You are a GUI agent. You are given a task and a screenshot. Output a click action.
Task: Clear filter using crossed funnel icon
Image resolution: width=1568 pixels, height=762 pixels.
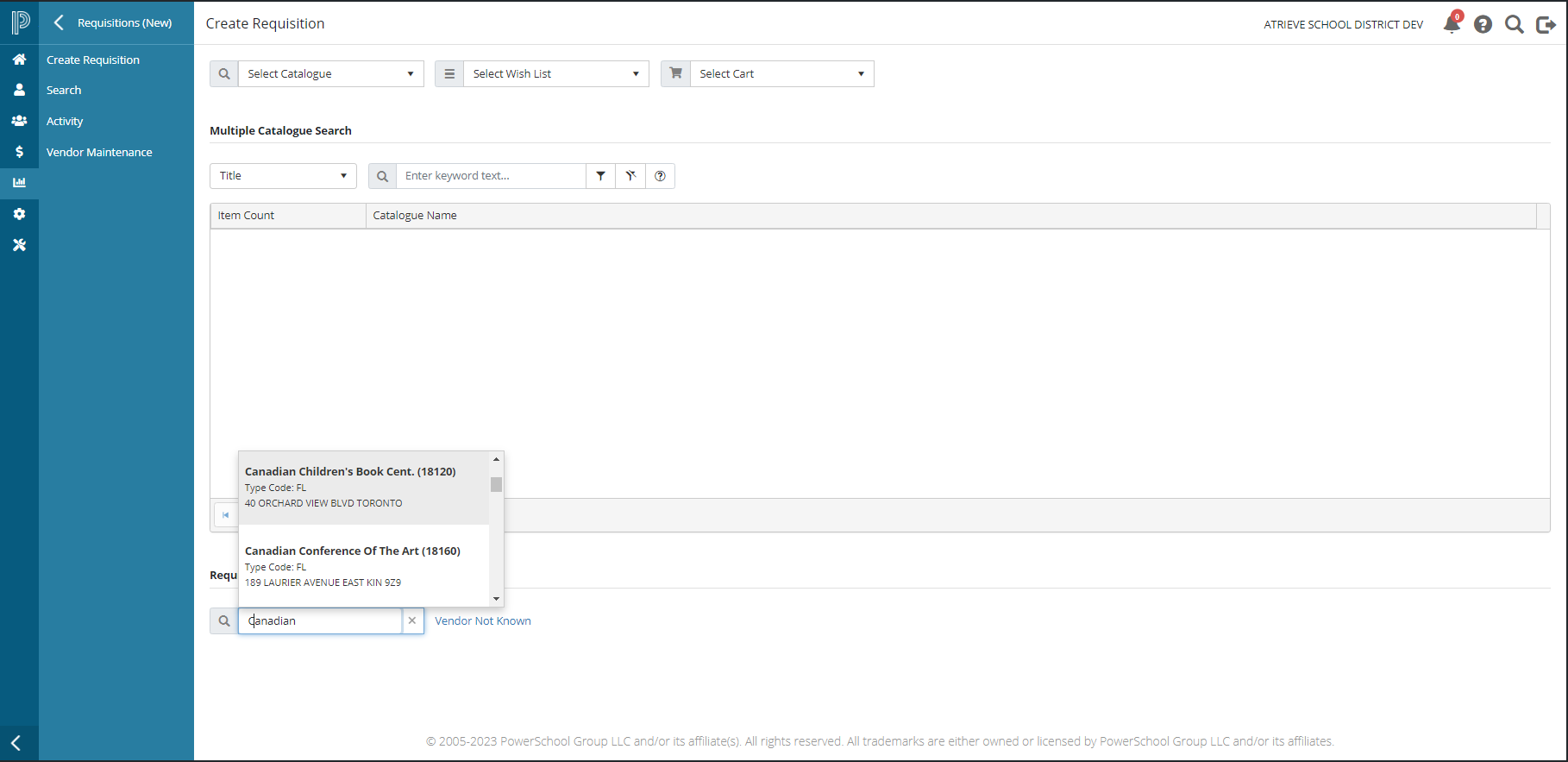click(x=630, y=176)
